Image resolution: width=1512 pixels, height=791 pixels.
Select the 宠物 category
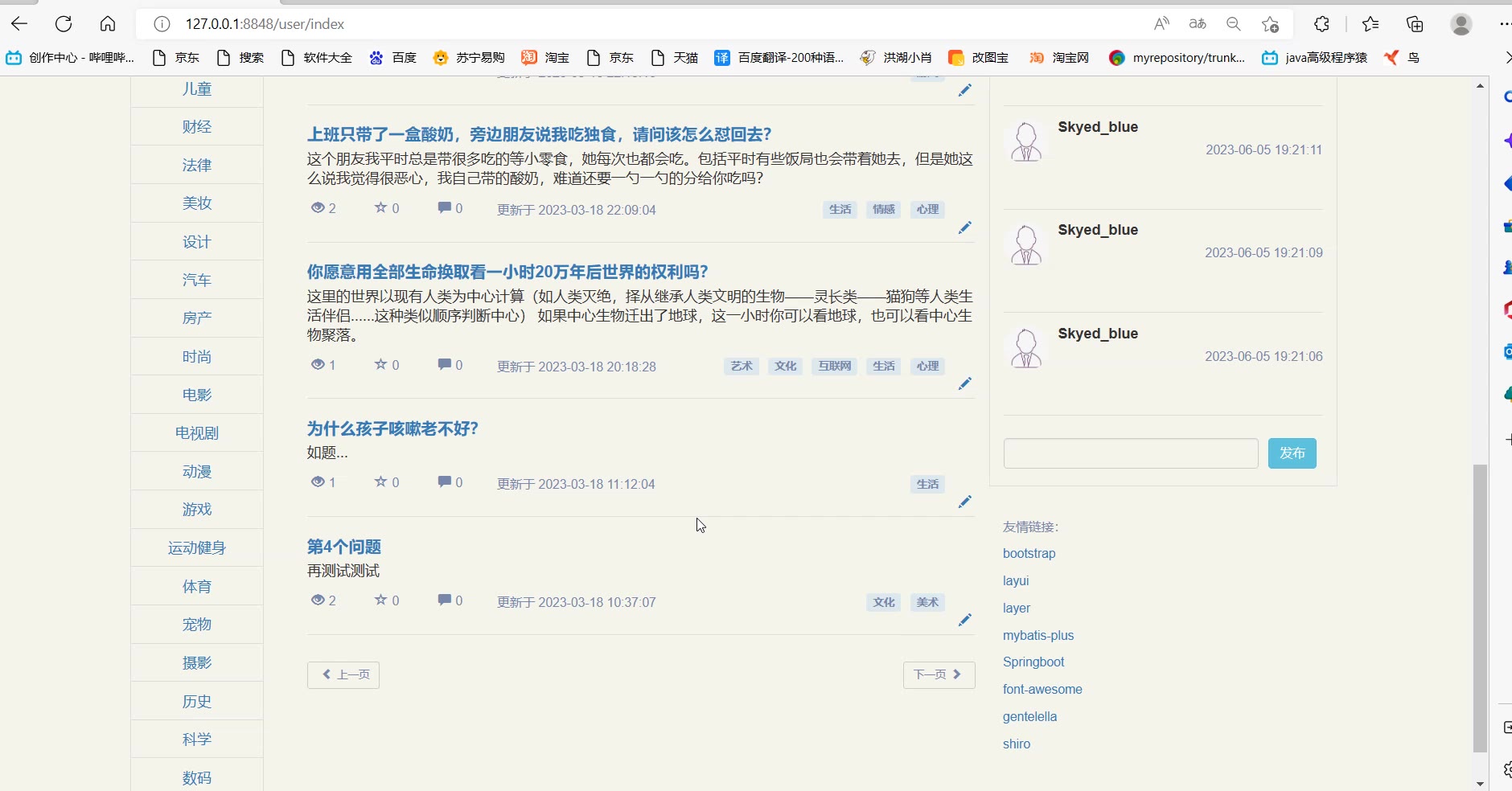click(x=197, y=624)
